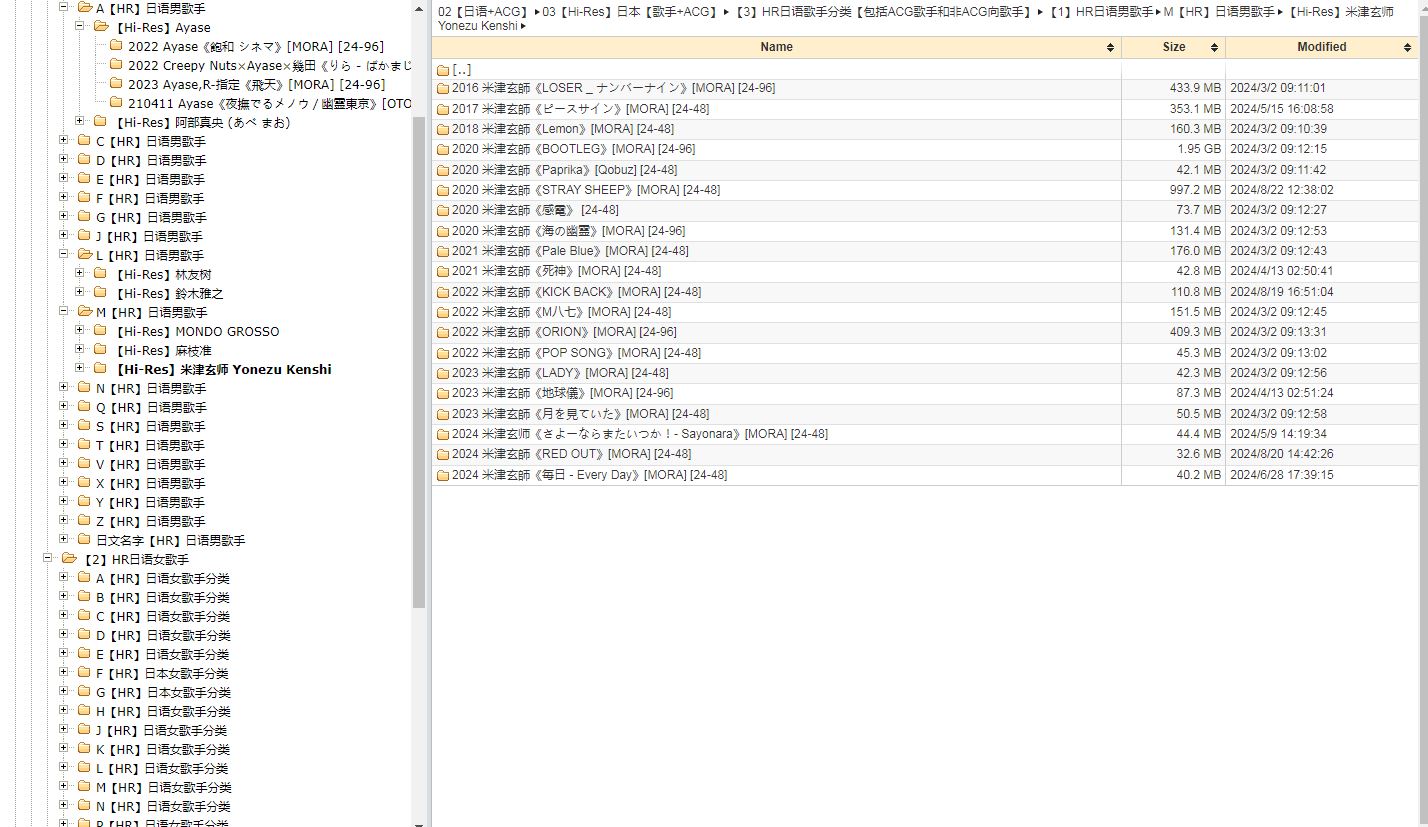The width and height of the screenshot is (1428, 827).
Task: Select 米津玄师 Yonezu Kenshi in tree
Action: tap(223, 369)
